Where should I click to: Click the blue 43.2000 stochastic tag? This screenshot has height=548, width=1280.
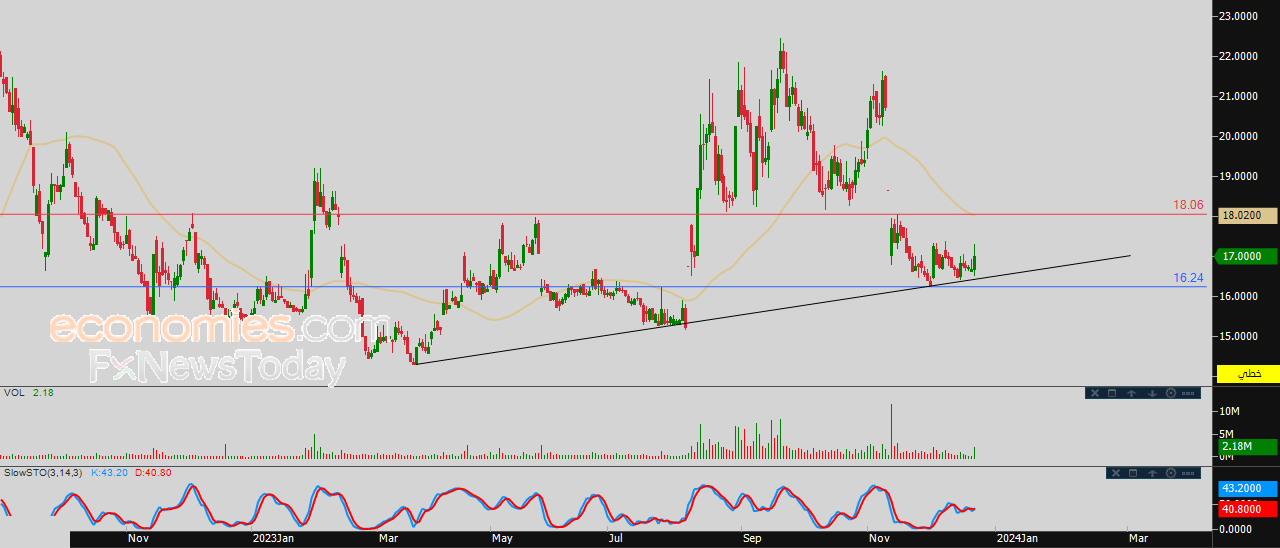(x=1246, y=489)
